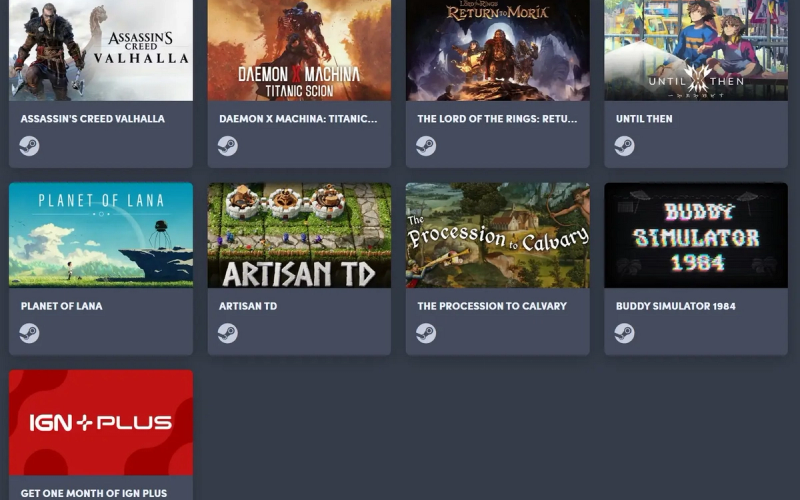Select THE PROCESSION TO CALVARY title text
Viewport: 800px width, 500px height.
coord(492,306)
